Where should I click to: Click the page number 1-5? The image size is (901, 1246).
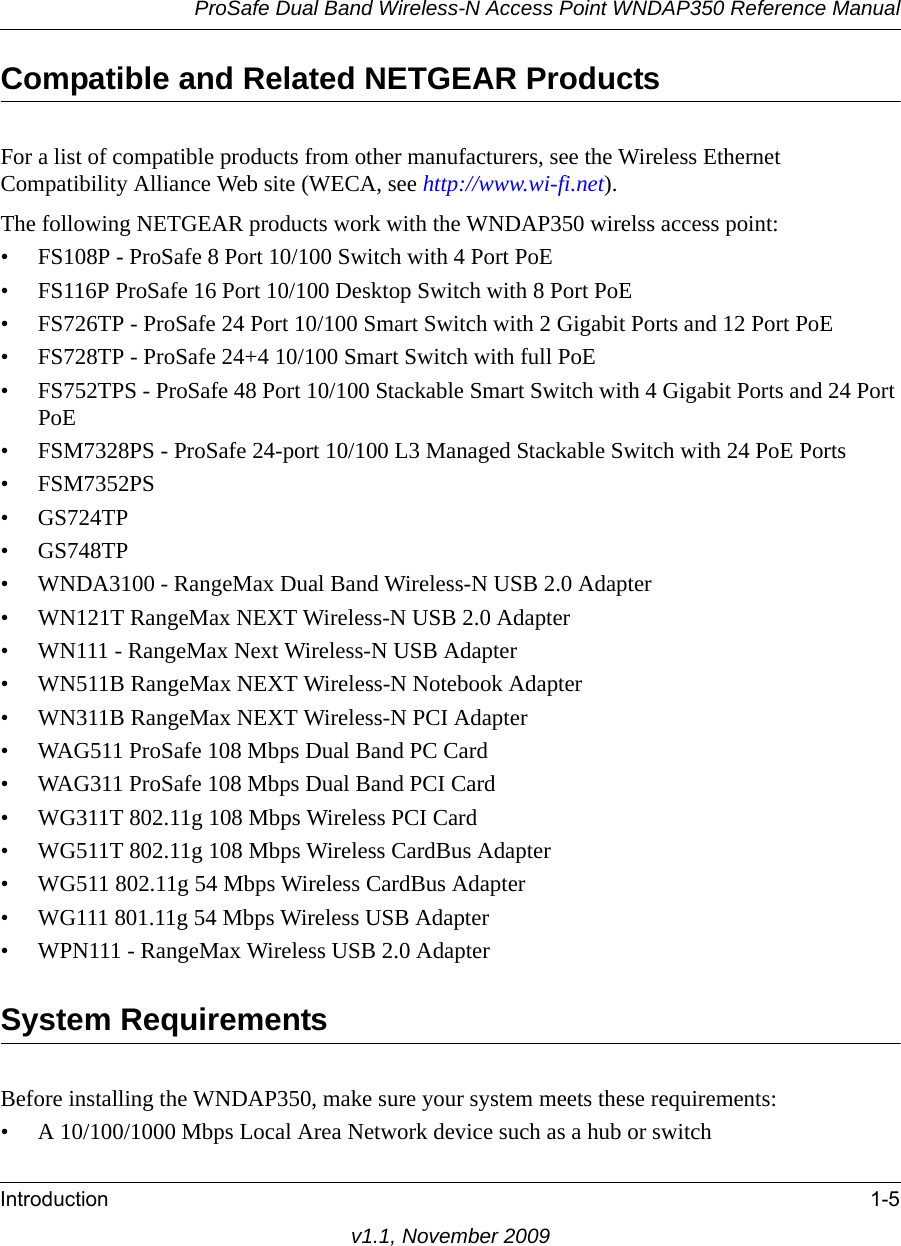pos(884,1199)
